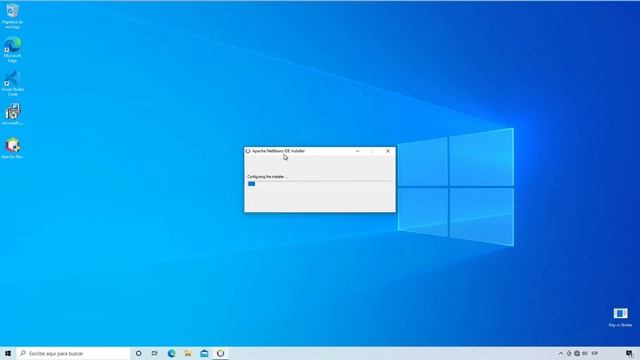
Task: Open Visual Studio Code desktop shortcut
Action: [x=12, y=83]
